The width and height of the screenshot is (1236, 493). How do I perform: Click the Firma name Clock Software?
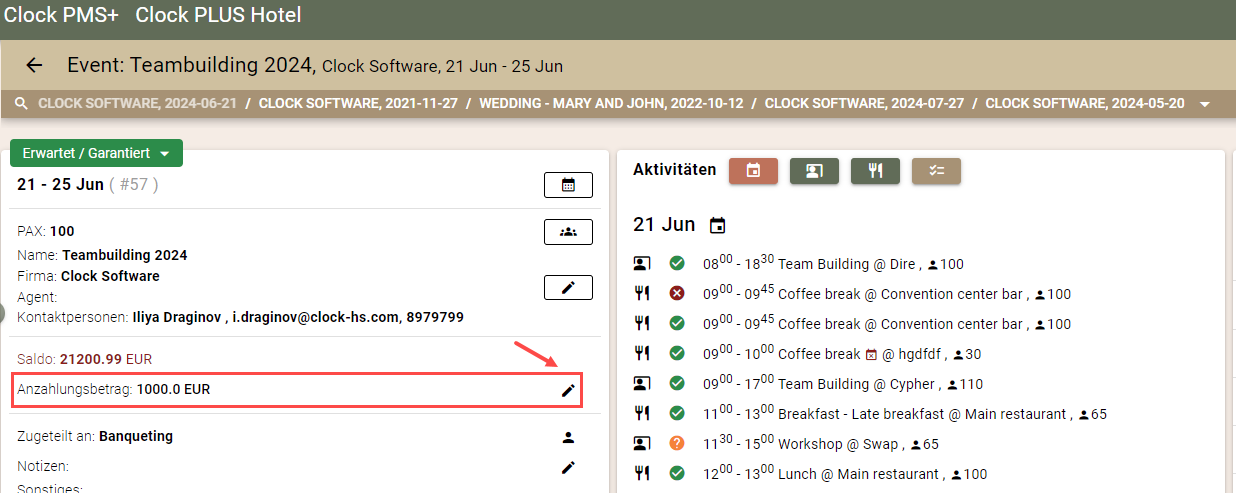coord(110,276)
